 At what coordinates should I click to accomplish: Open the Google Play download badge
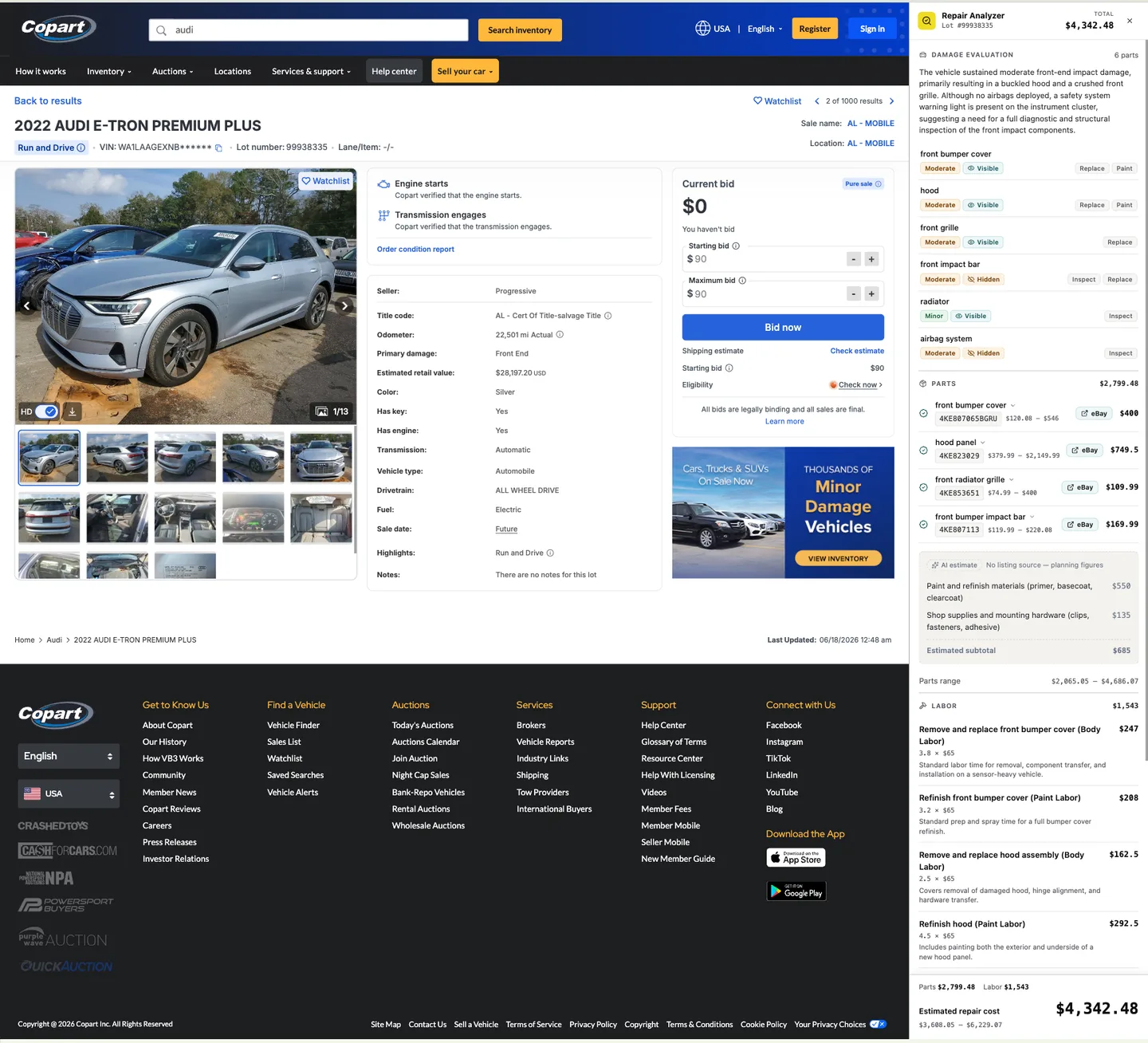pos(796,891)
